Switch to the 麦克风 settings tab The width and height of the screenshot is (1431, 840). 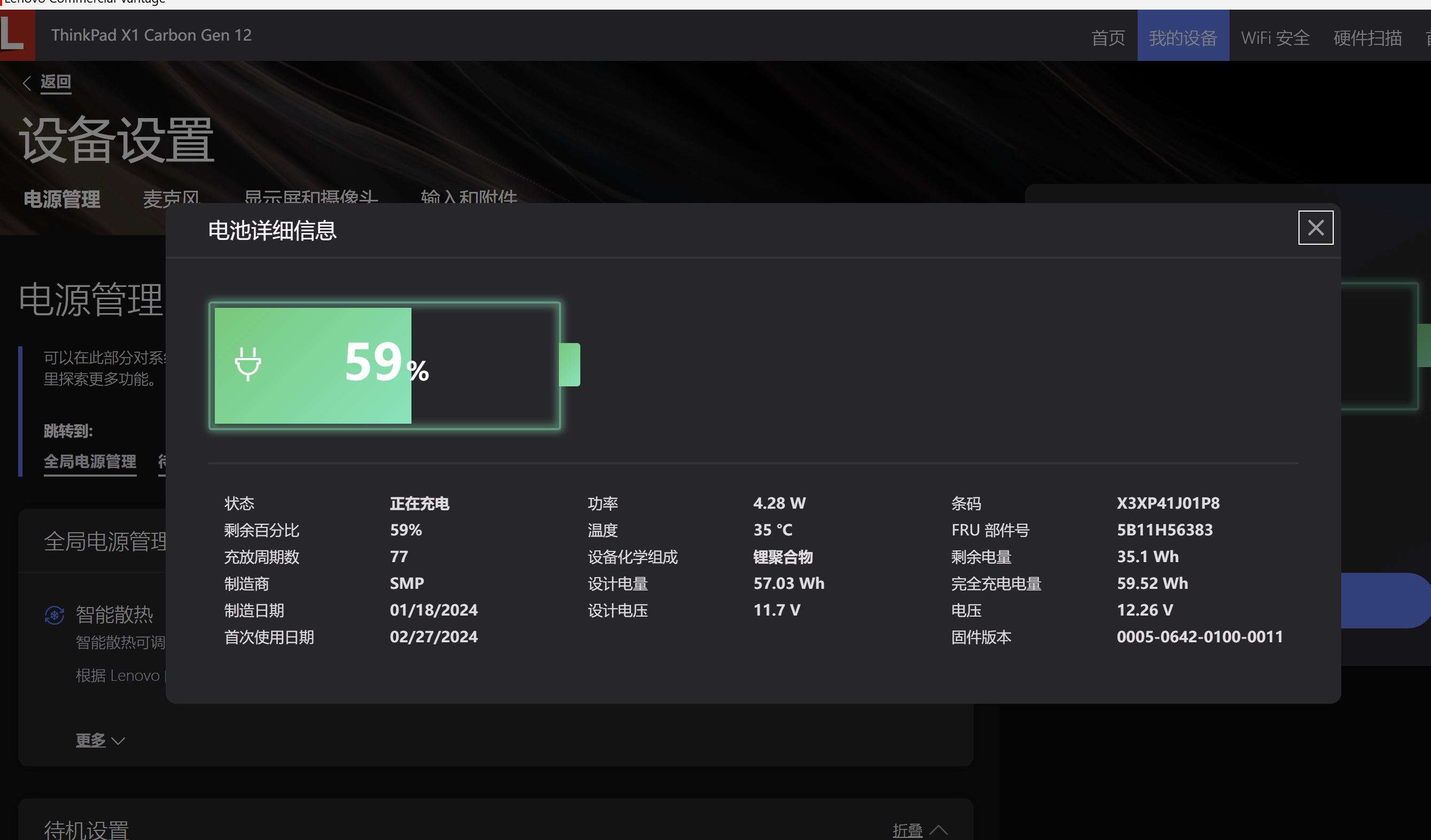point(172,198)
